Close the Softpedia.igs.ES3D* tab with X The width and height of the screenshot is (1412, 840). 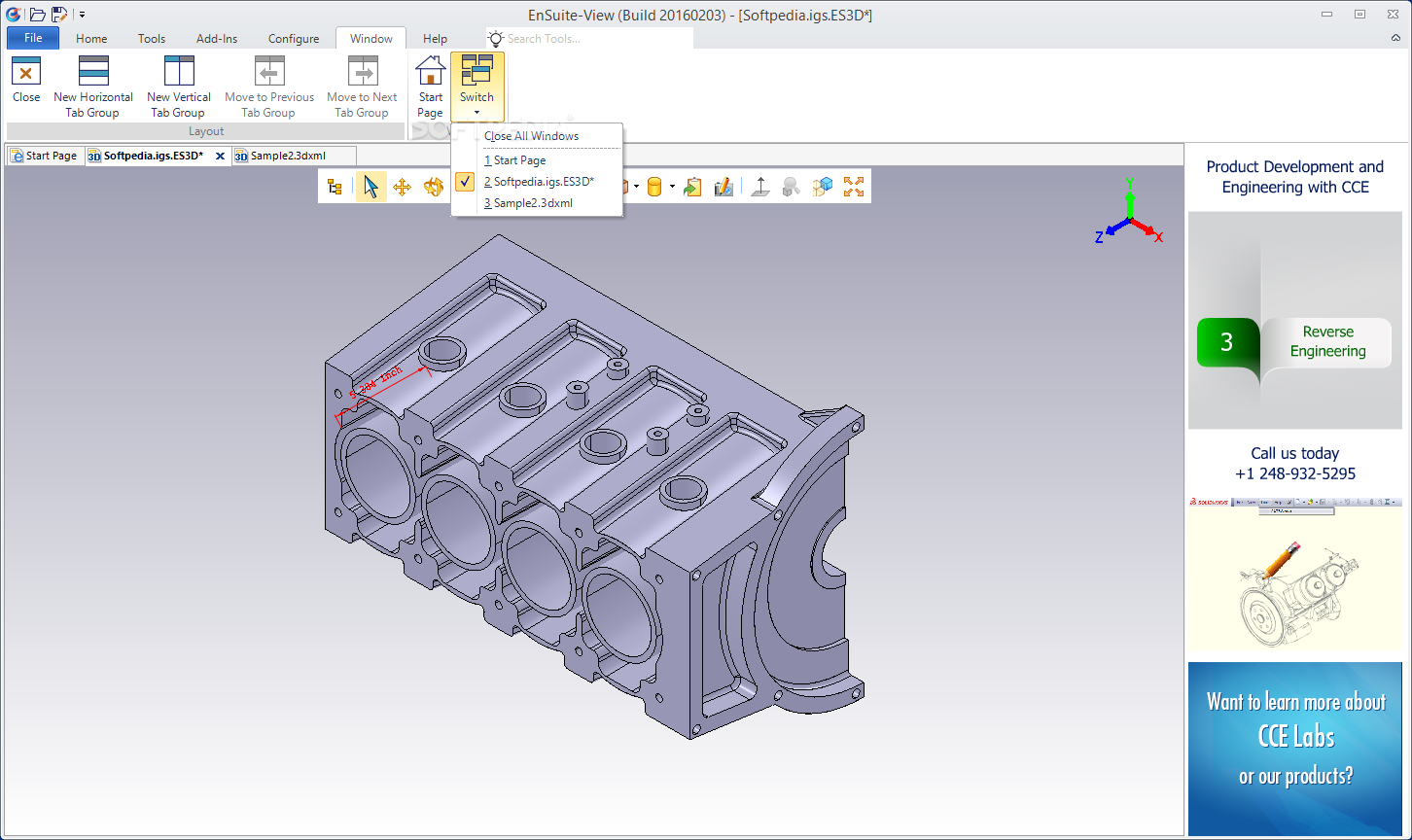tap(220, 156)
